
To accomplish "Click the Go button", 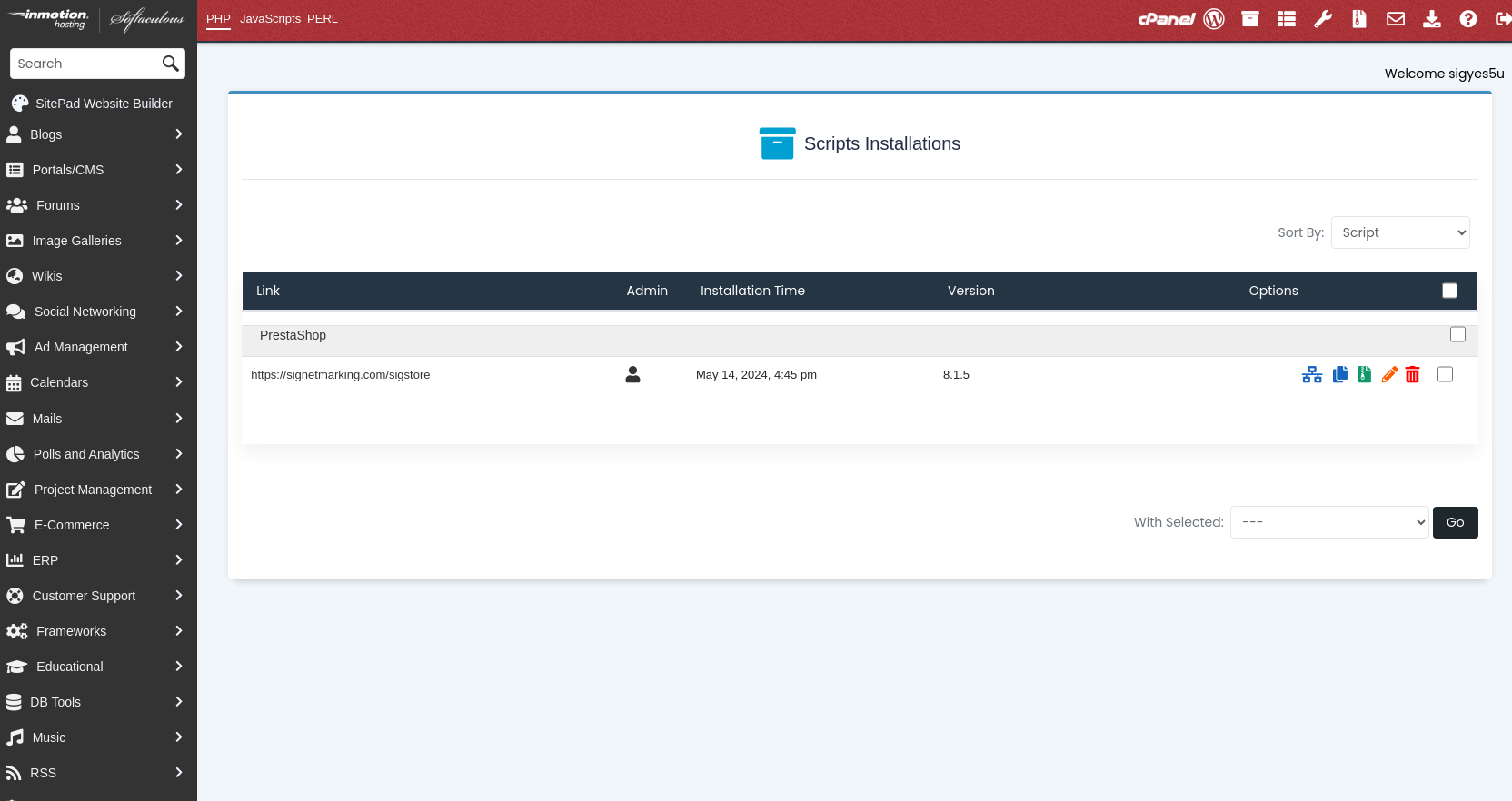I will pos(1455,522).
